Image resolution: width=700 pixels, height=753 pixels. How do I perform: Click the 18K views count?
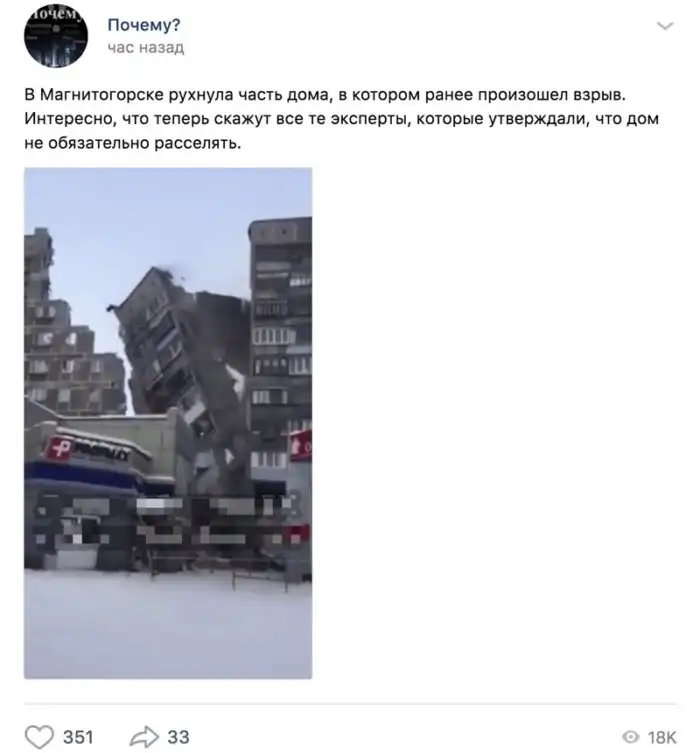tap(662, 737)
